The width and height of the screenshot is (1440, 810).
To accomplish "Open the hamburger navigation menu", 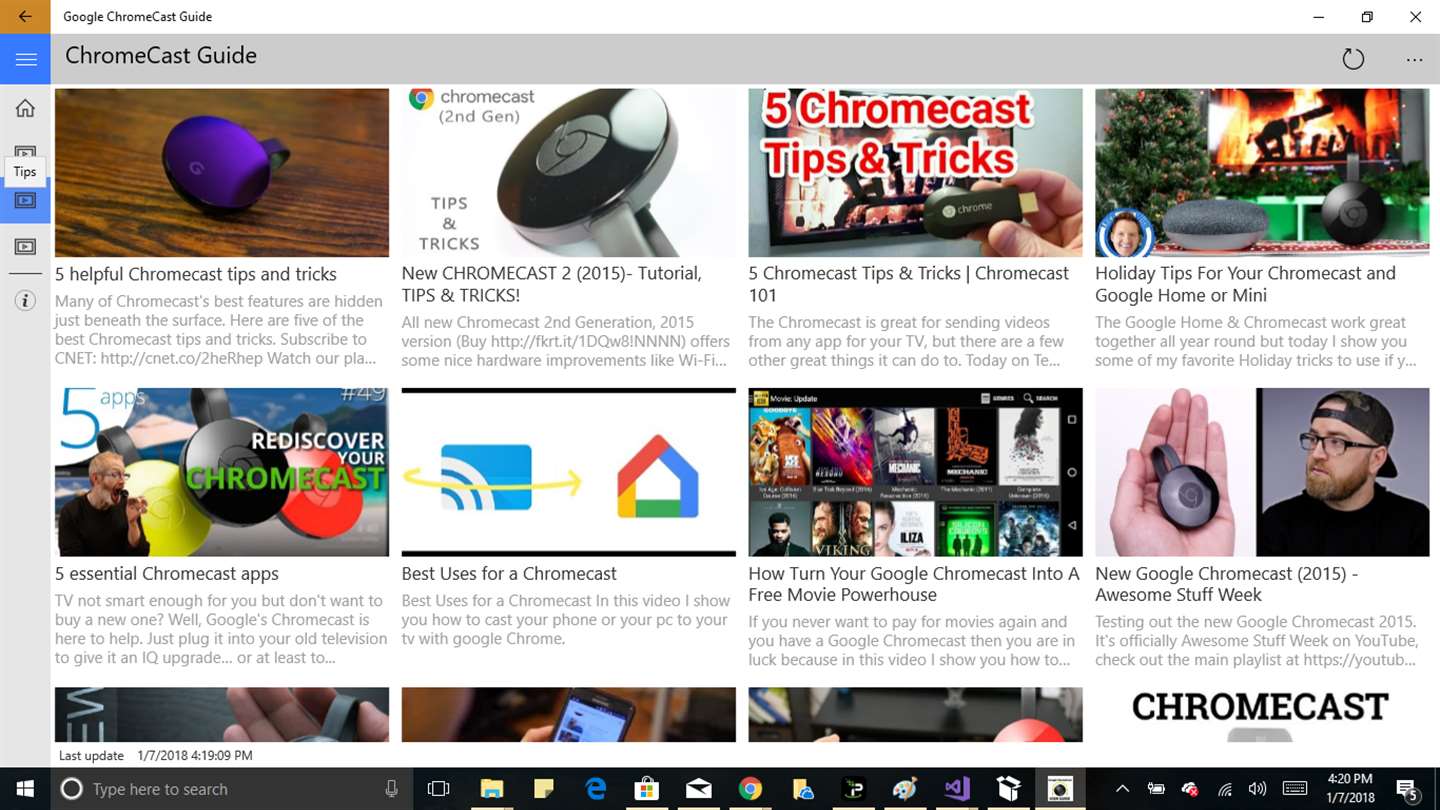I will [x=25, y=59].
